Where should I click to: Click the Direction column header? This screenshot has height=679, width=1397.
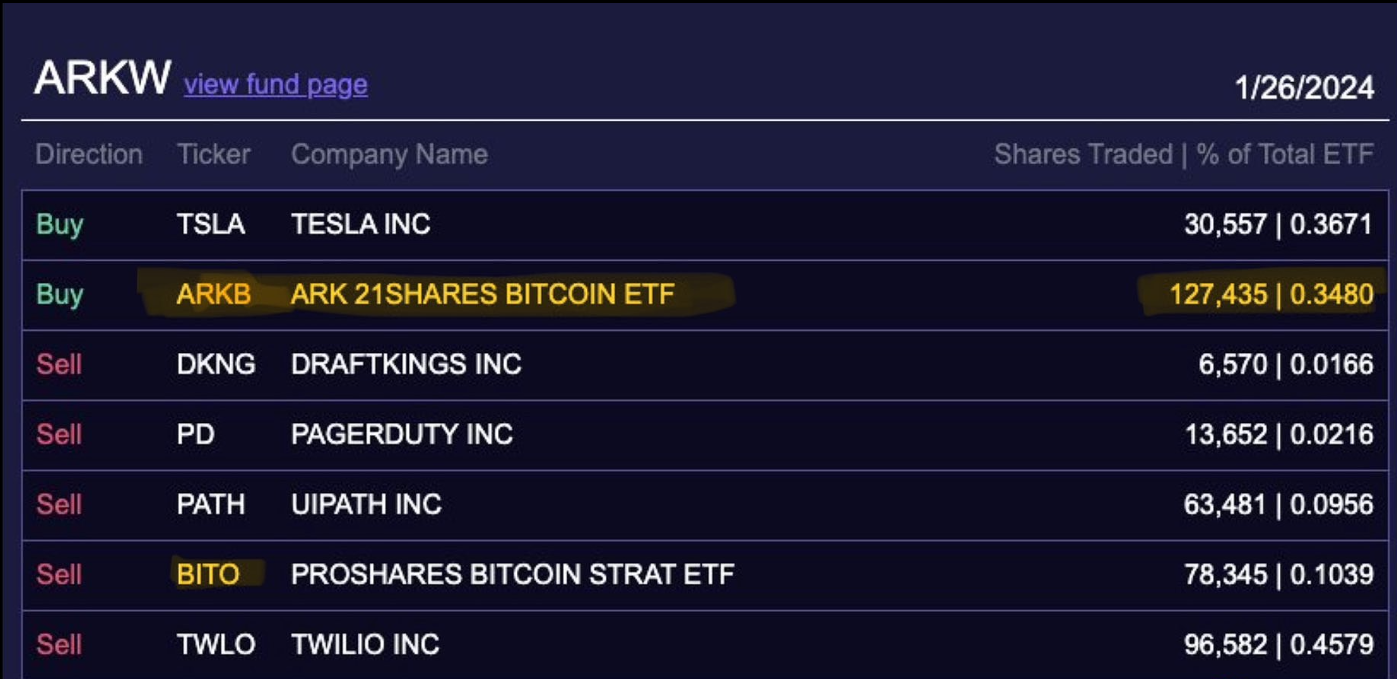[x=89, y=155]
